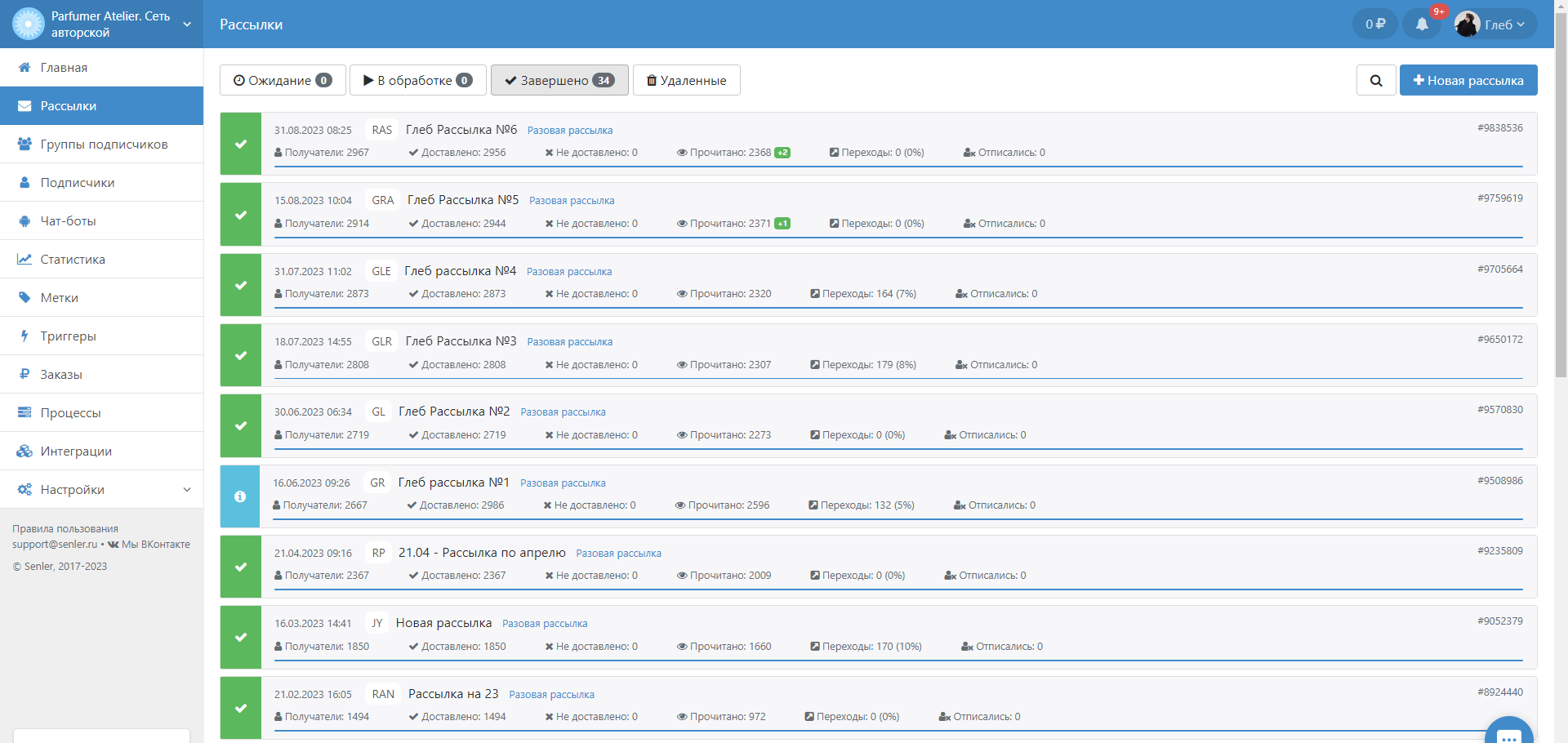Viewport: 1568px width, 743px height.
Task: Open Глеб рассылка №4 title
Action: 461,271
